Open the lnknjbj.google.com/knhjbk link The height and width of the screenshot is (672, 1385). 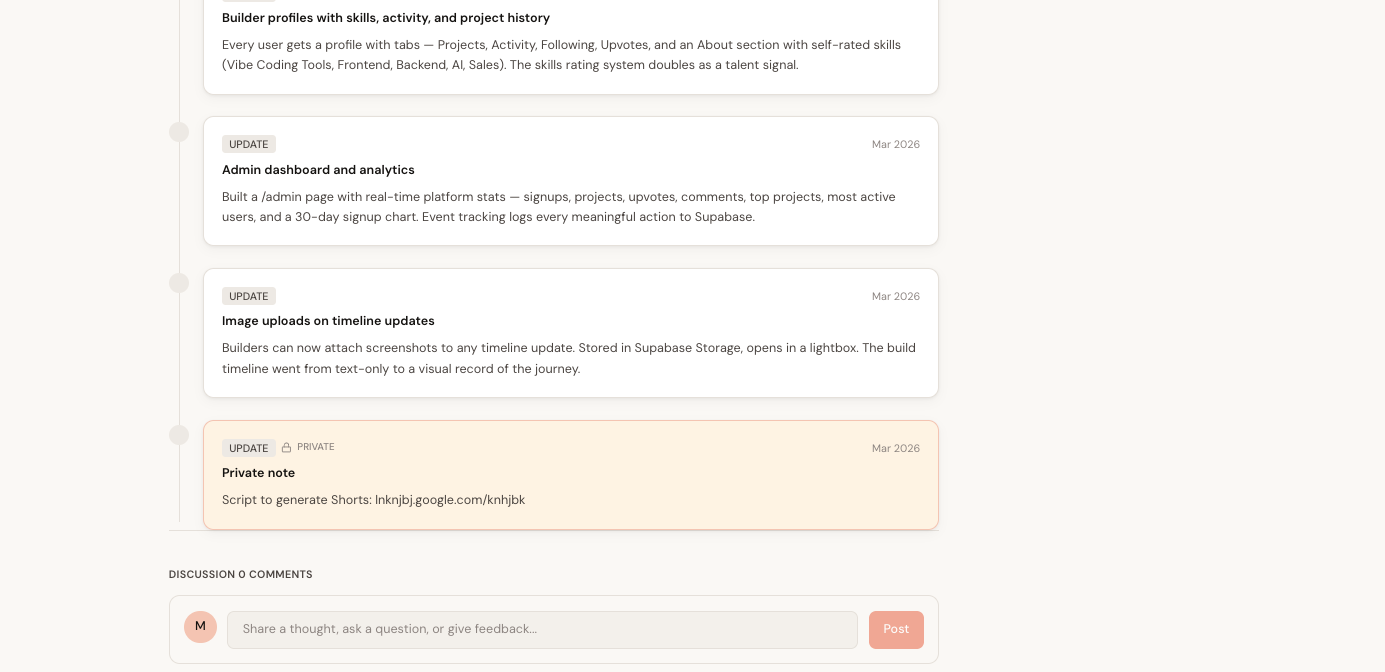pyautogui.click(x=450, y=500)
